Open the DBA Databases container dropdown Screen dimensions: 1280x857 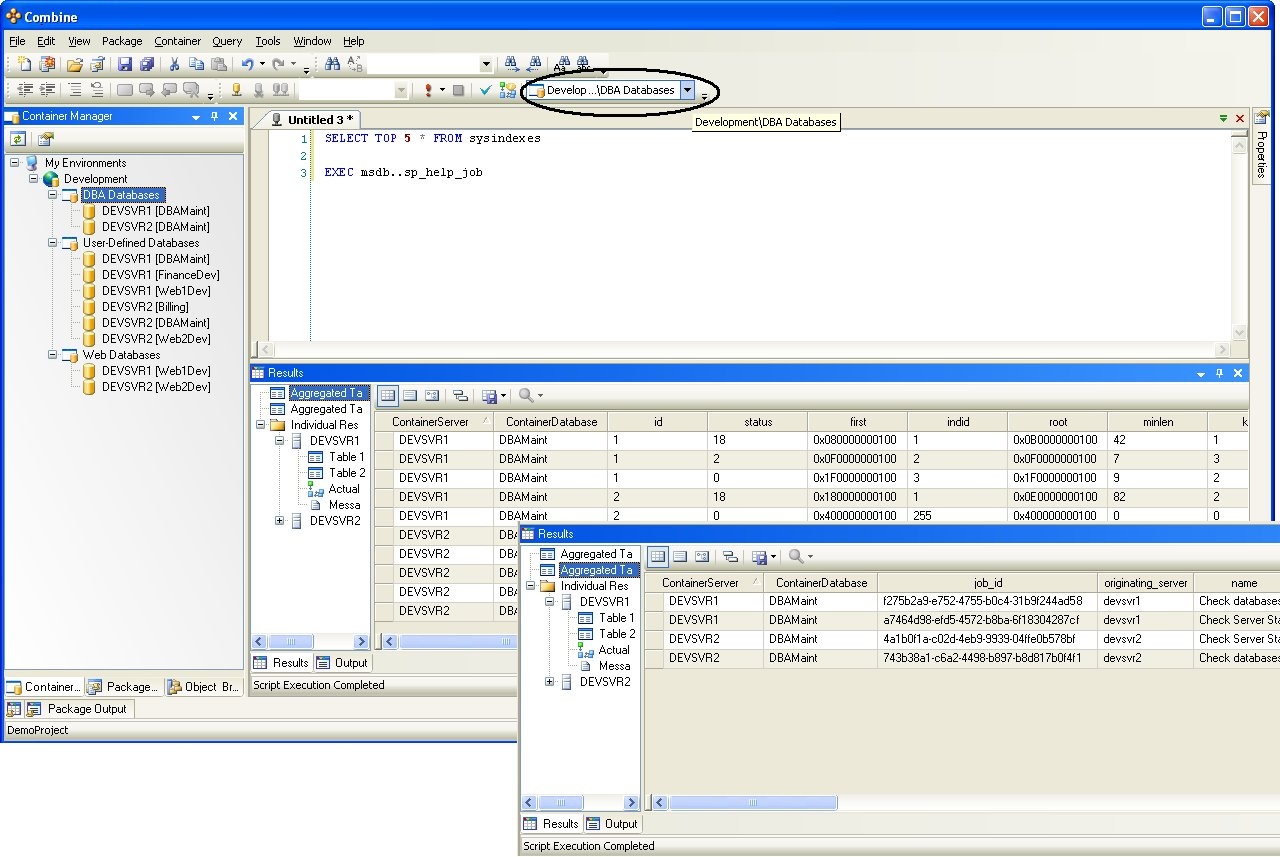pyautogui.click(x=687, y=90)
